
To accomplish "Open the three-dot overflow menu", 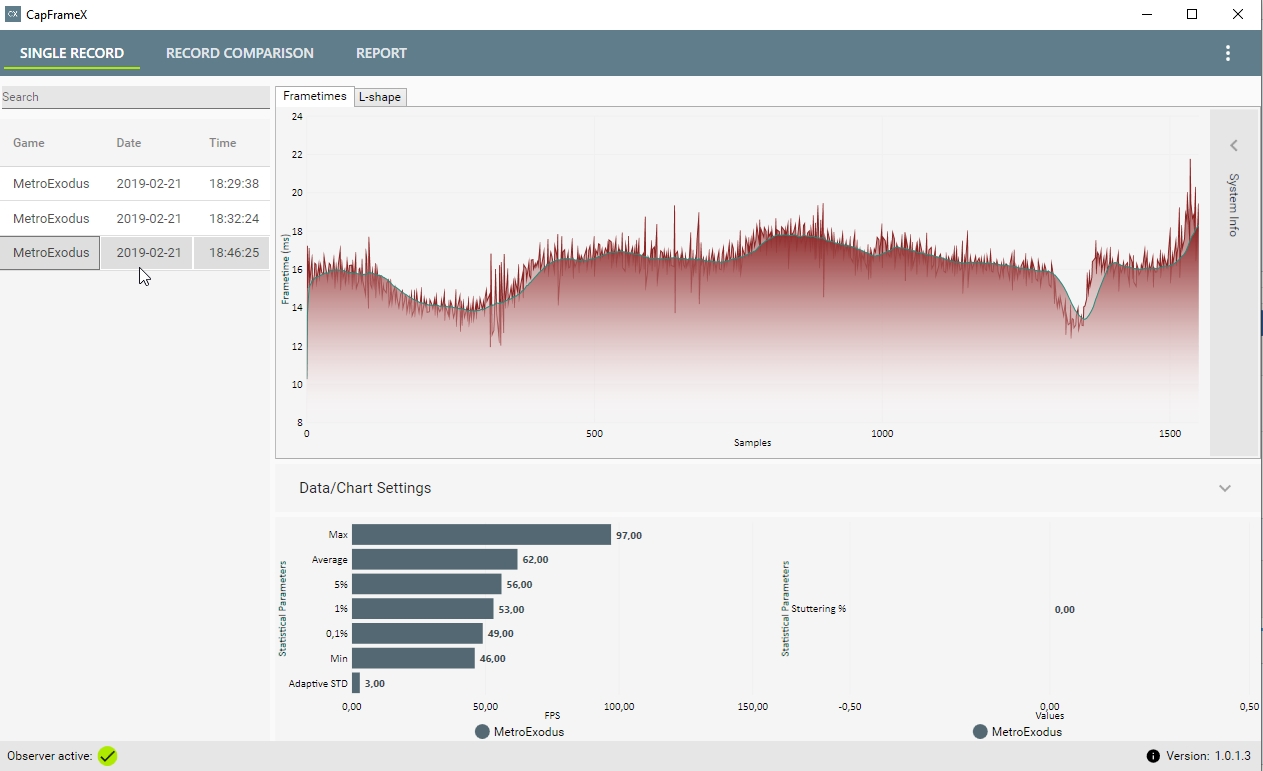I will click(x=1228, y=54).
